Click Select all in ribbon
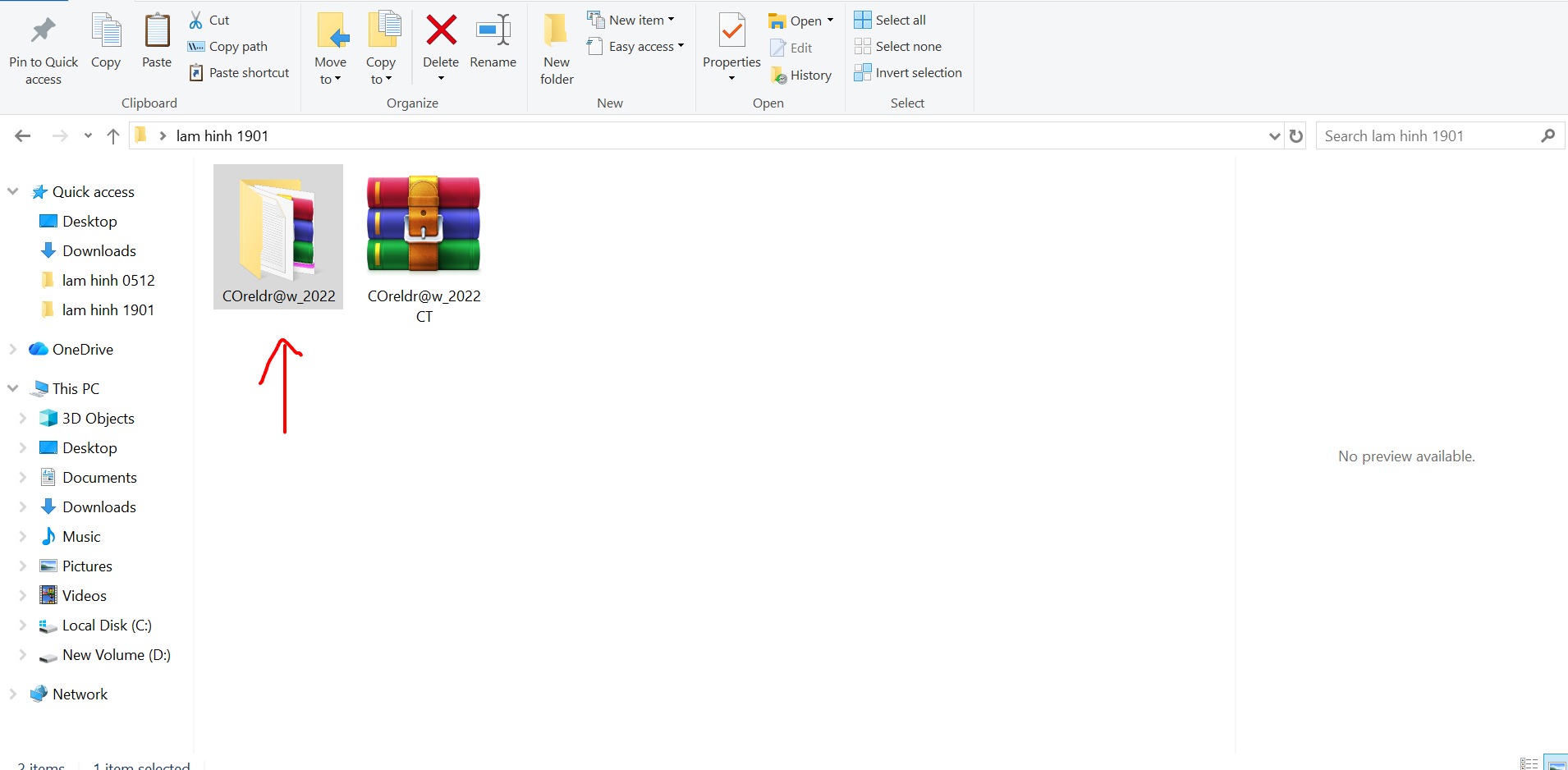This screenshot has width=1568, height=770. click(x=890, y=21)
